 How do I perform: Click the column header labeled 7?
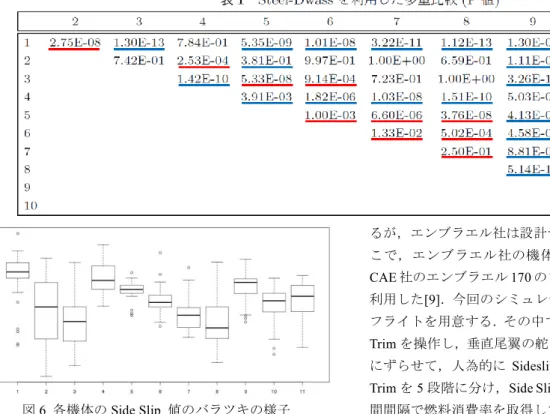(x=397, y=22)
